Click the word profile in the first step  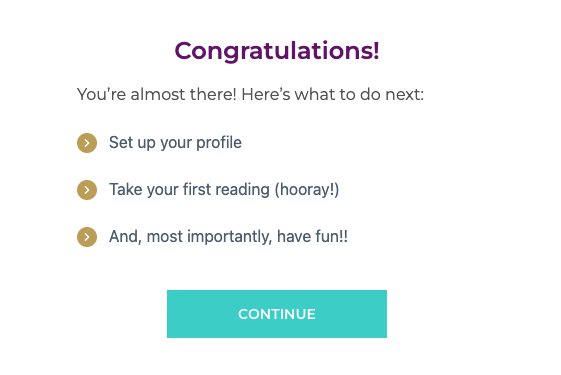(x=219, y=143)
